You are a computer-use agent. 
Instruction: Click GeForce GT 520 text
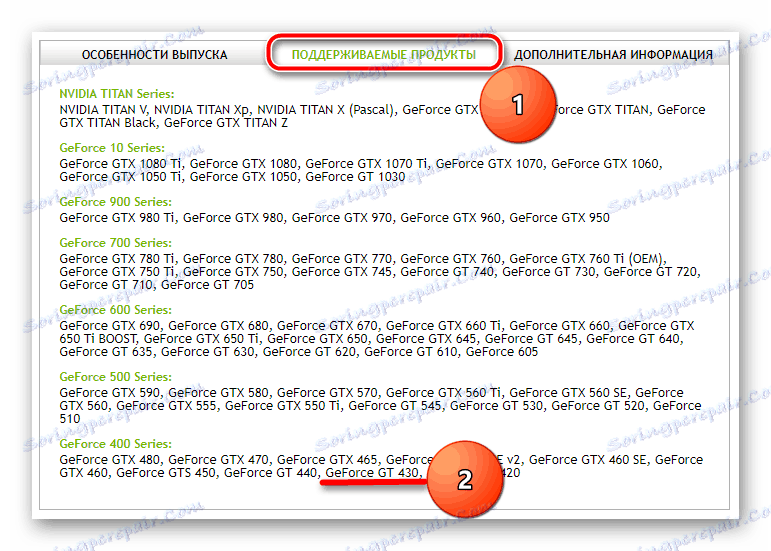(597, 406)
